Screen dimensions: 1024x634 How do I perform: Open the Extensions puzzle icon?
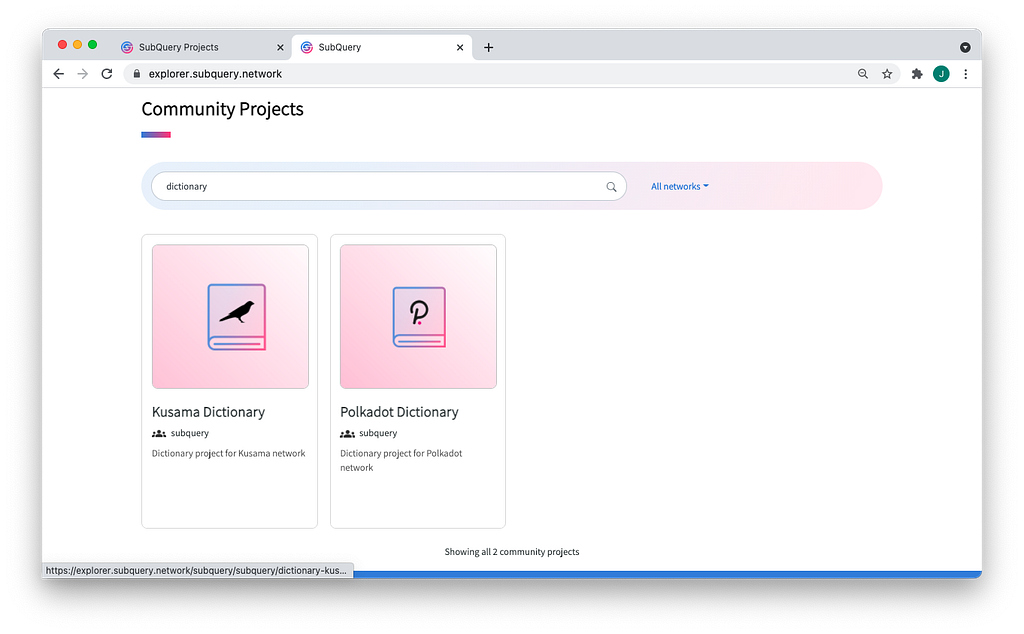(917, 74)
